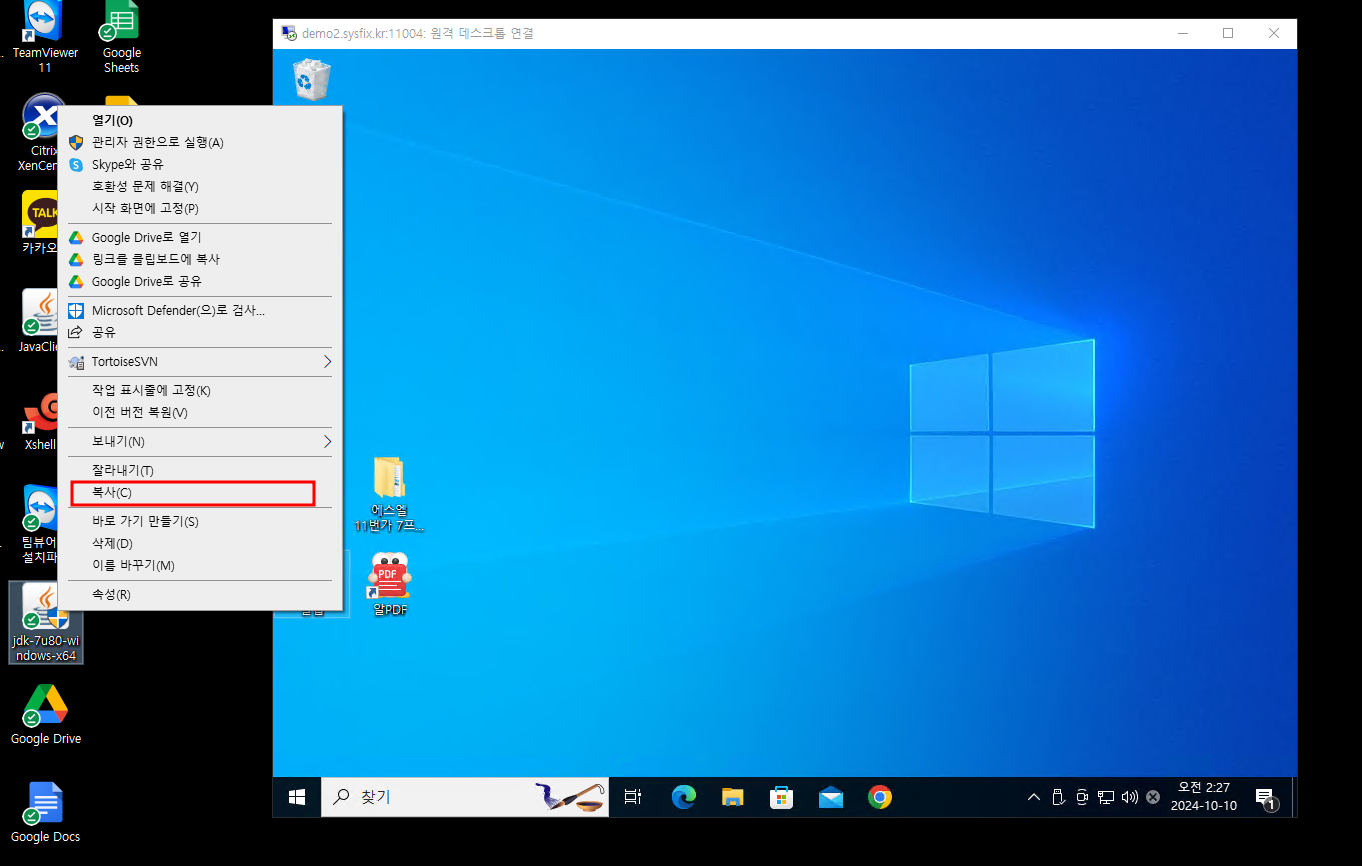Expand the TortoiseSVN submenu
1362x866 pixels.
(200, 361)
